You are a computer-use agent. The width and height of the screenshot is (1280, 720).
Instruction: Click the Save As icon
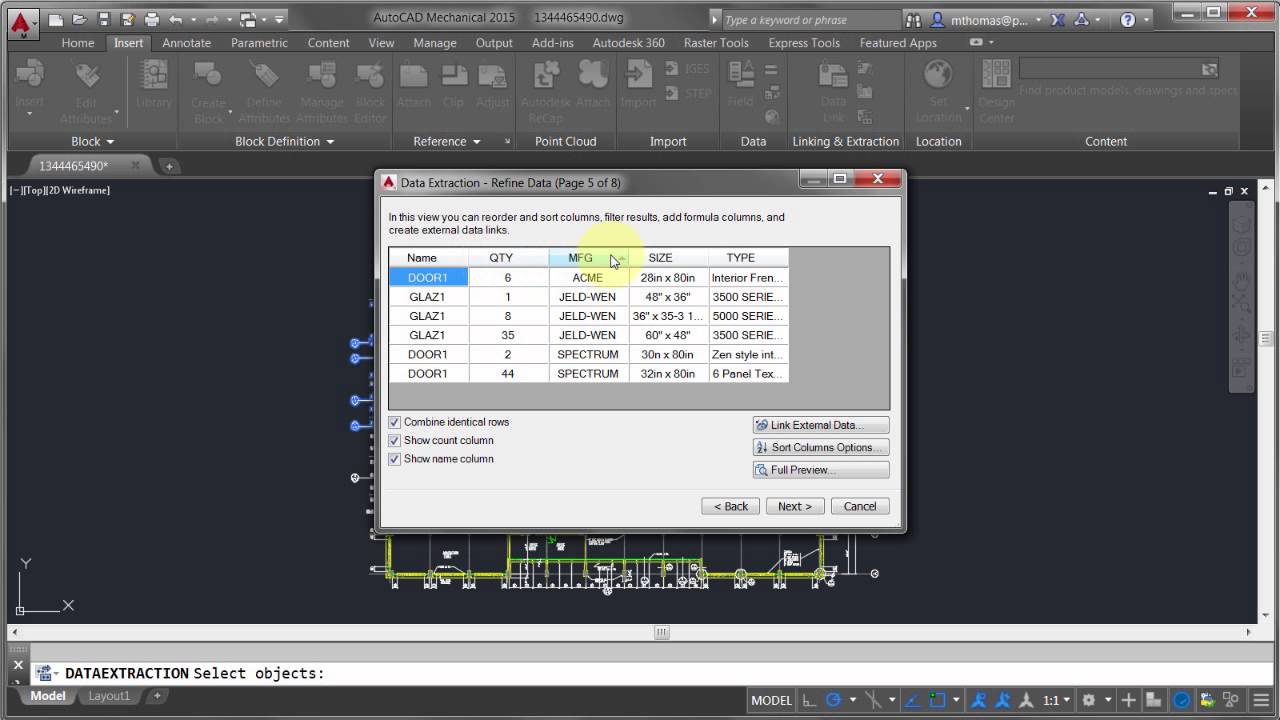click(x=128, y=19)
